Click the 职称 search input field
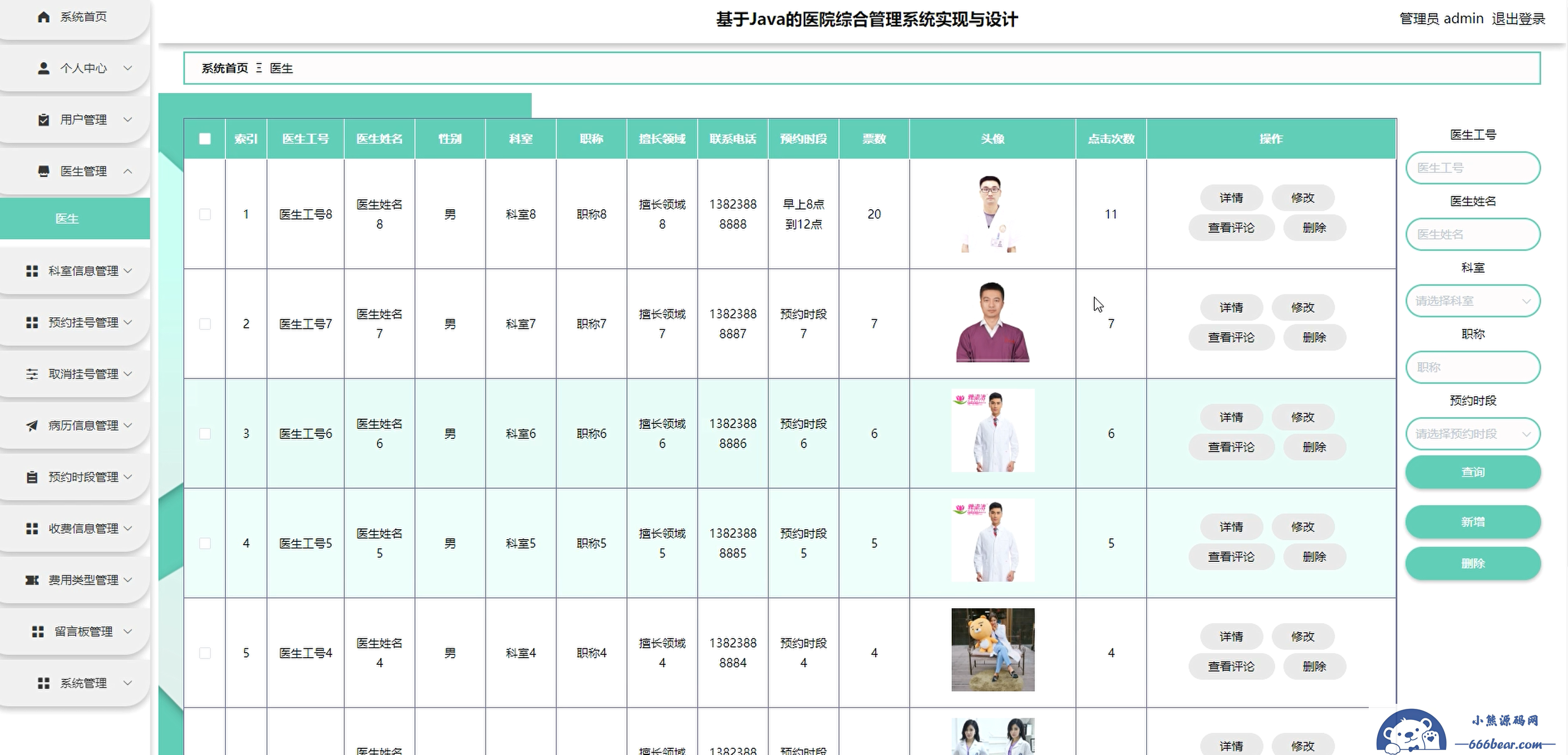The width and height of the screenshot is (1568, 755). [x=1473, y=367]
